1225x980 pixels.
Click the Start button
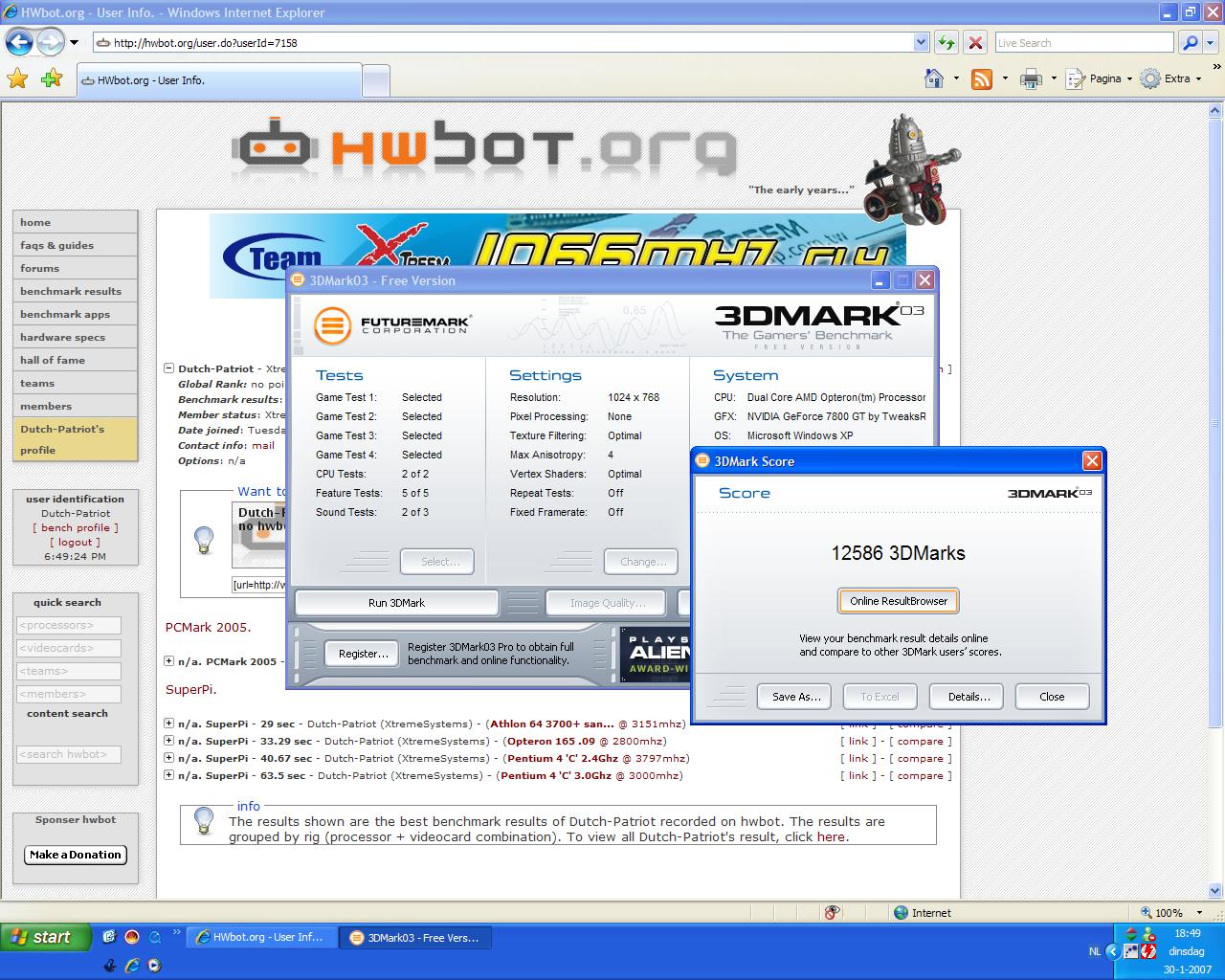45,937
